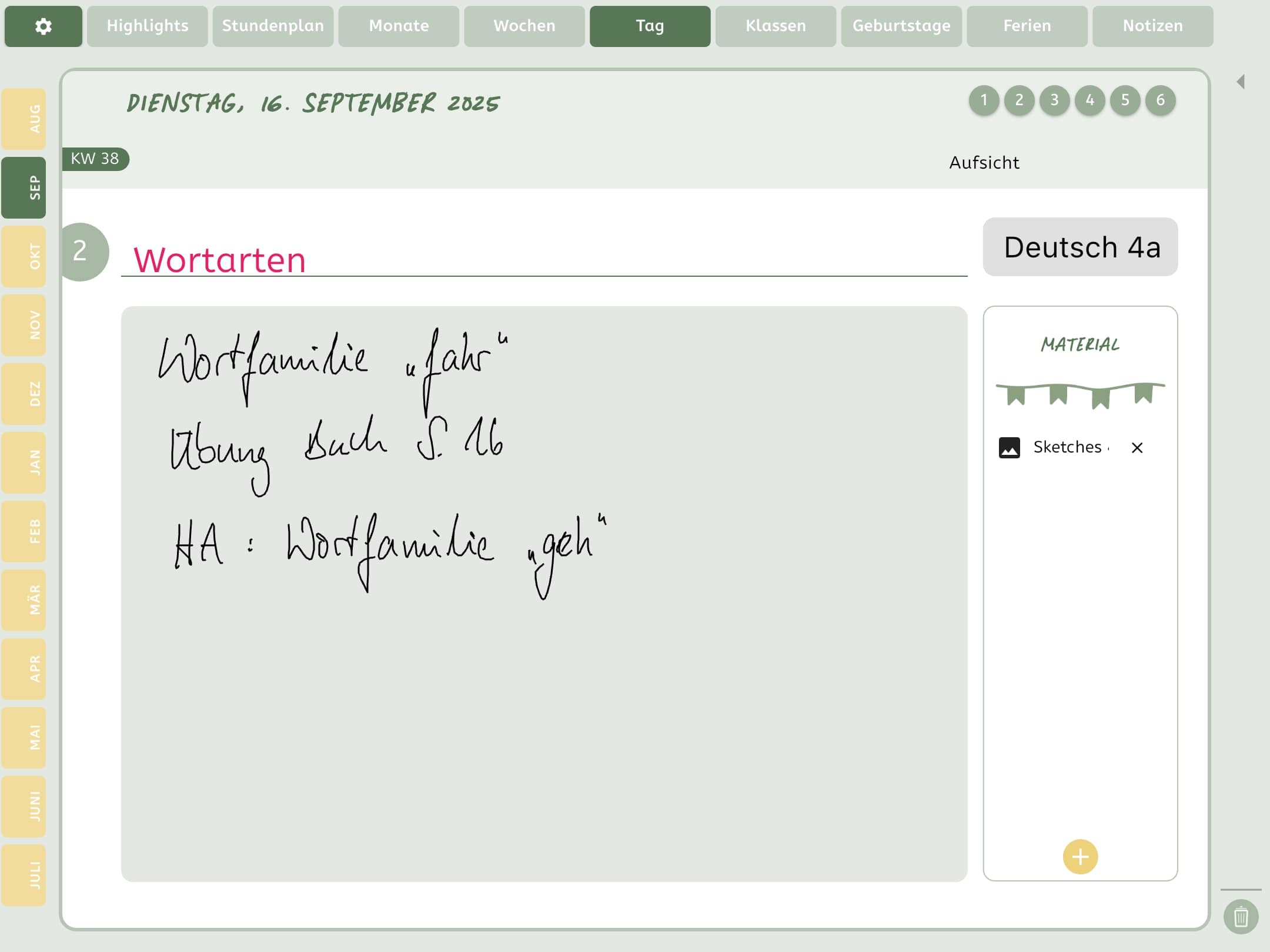Click the image icon beside Sketches
This screenshot has width=1270, height=952.
(1009, 448)
